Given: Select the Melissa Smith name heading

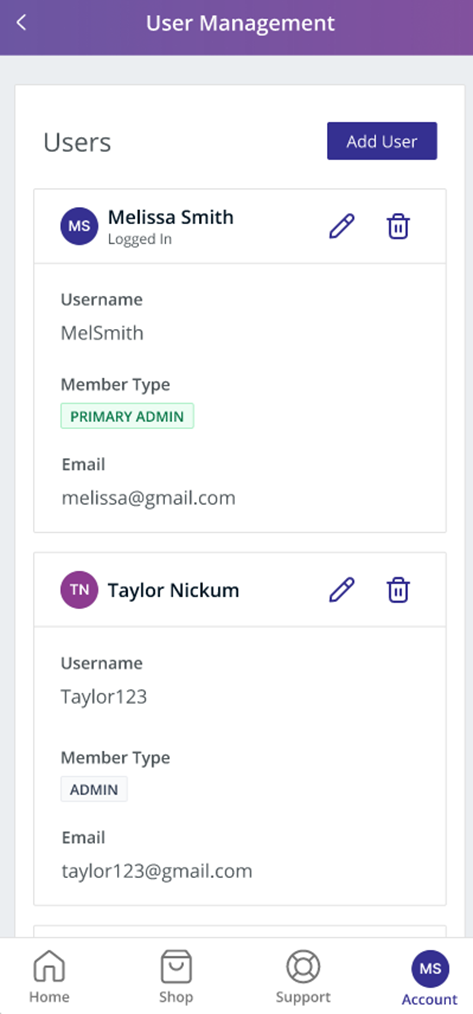Looking at the screenshot, I should 171,217.
